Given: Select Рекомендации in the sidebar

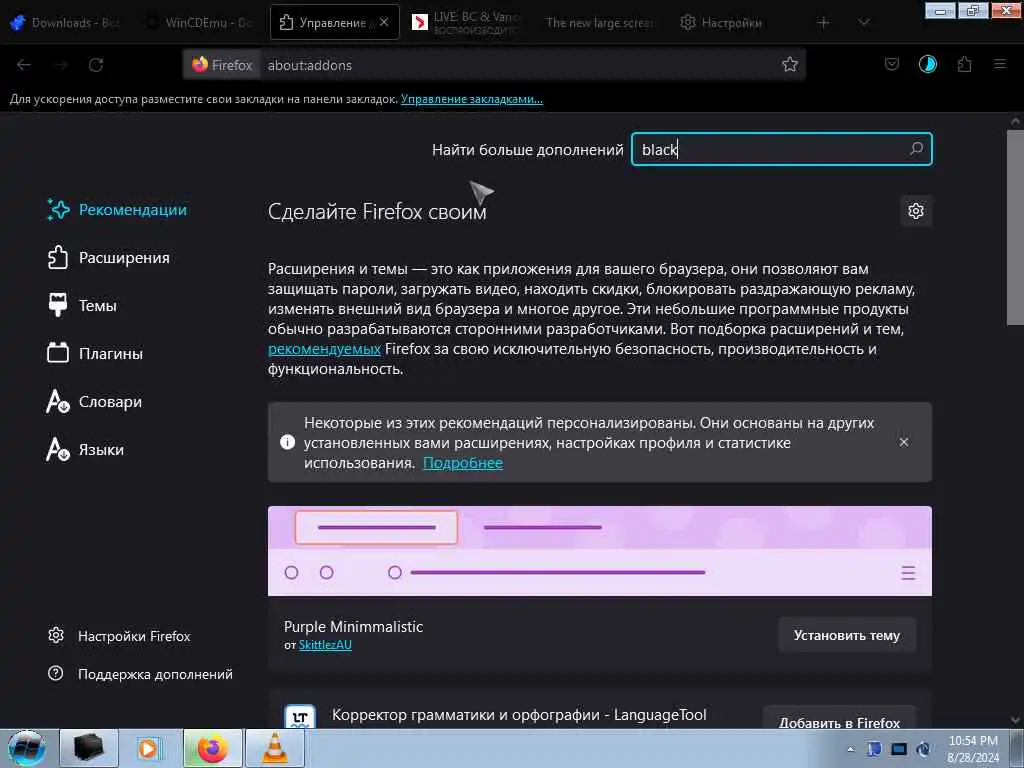Looking at the screenshot, I should [117, 210].
